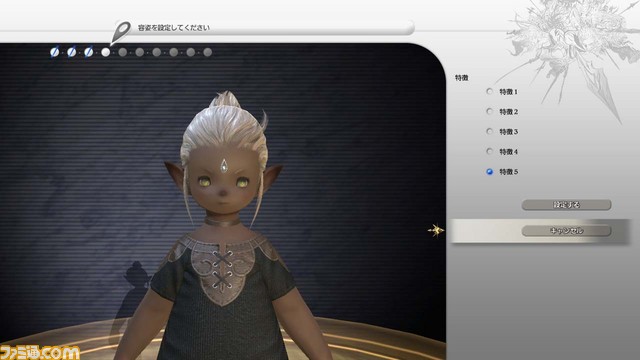
Task: Click the current white step marker
Action: coord(106,52)
